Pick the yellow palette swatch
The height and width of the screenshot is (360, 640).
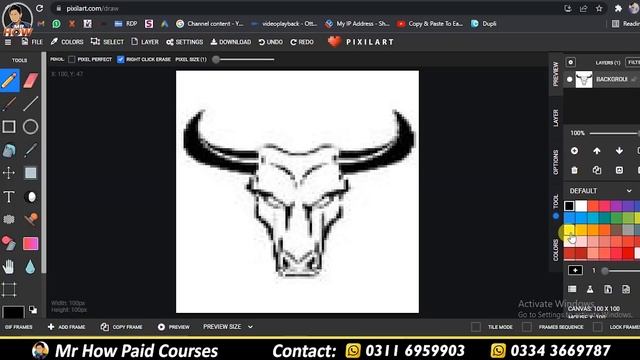(x=569, y=229)
